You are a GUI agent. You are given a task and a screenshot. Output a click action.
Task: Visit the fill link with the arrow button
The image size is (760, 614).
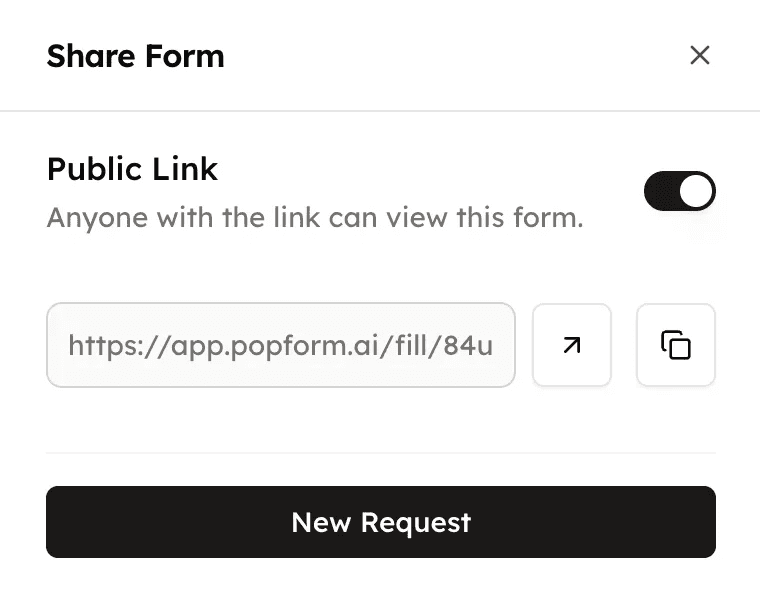click(x=571, y=345)
